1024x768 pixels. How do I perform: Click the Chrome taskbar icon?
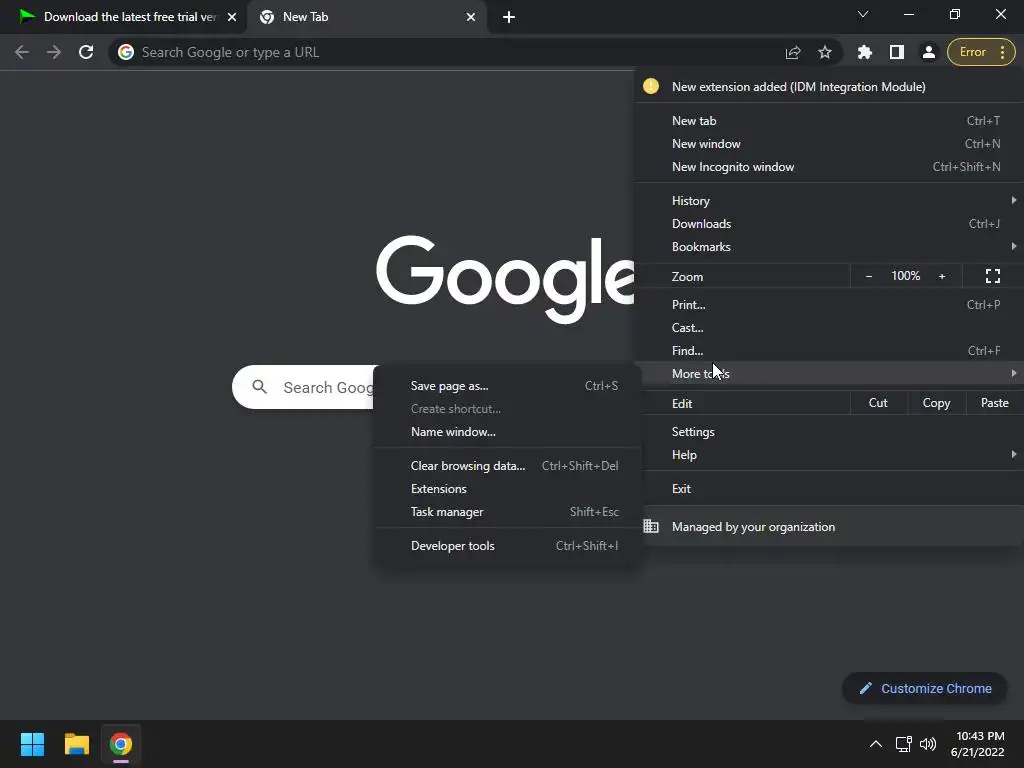tap(121, 744)
